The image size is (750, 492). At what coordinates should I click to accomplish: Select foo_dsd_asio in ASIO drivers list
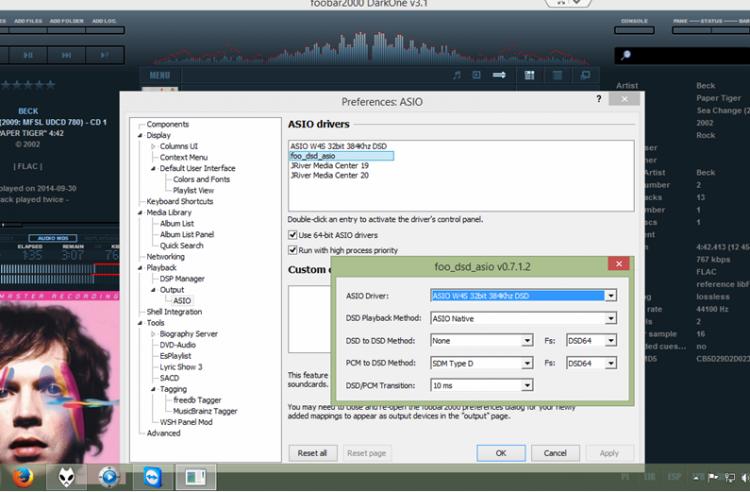(x=341, y=156)
